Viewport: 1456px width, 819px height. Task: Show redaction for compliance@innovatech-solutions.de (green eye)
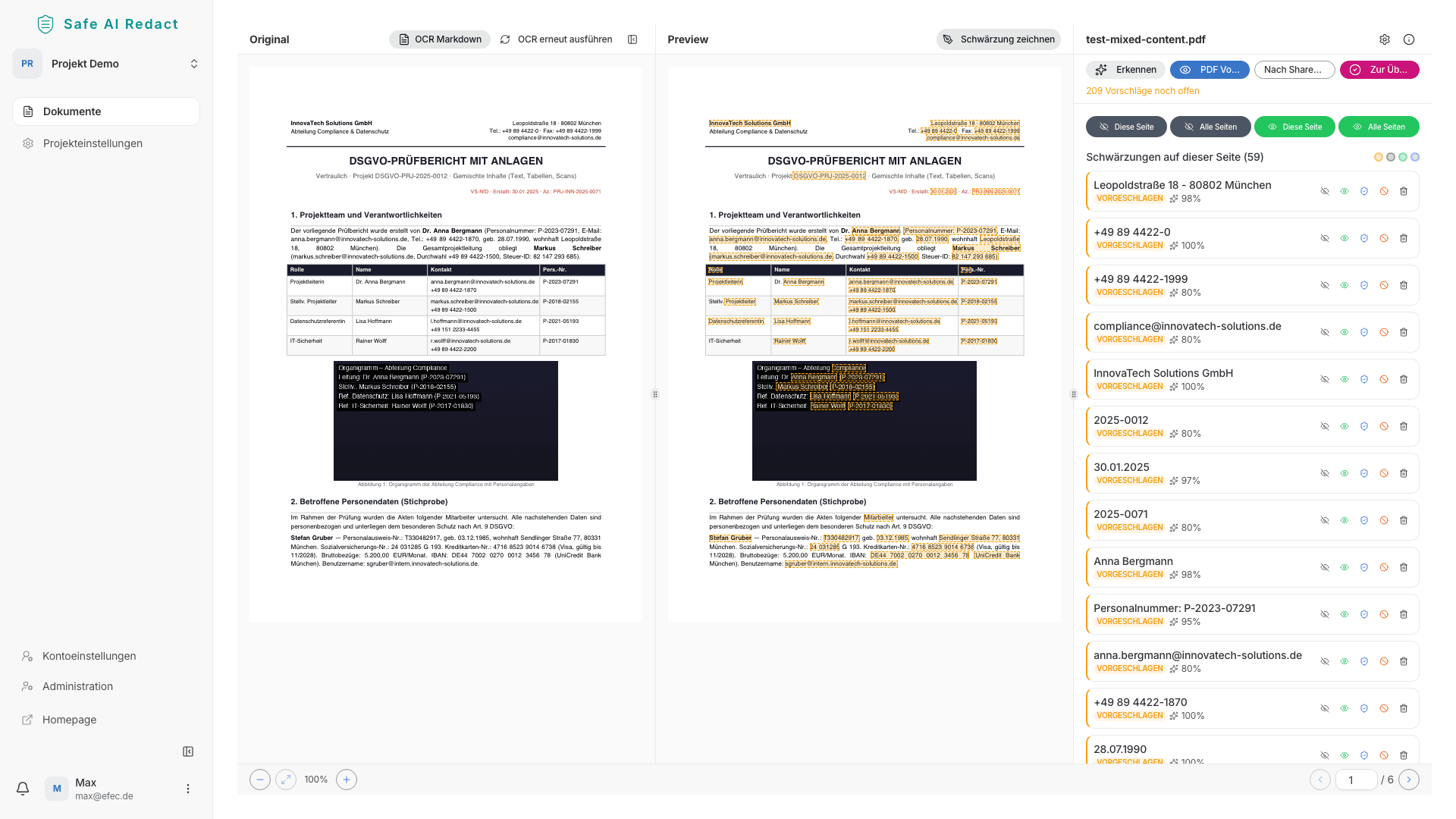click(1345, 332)
